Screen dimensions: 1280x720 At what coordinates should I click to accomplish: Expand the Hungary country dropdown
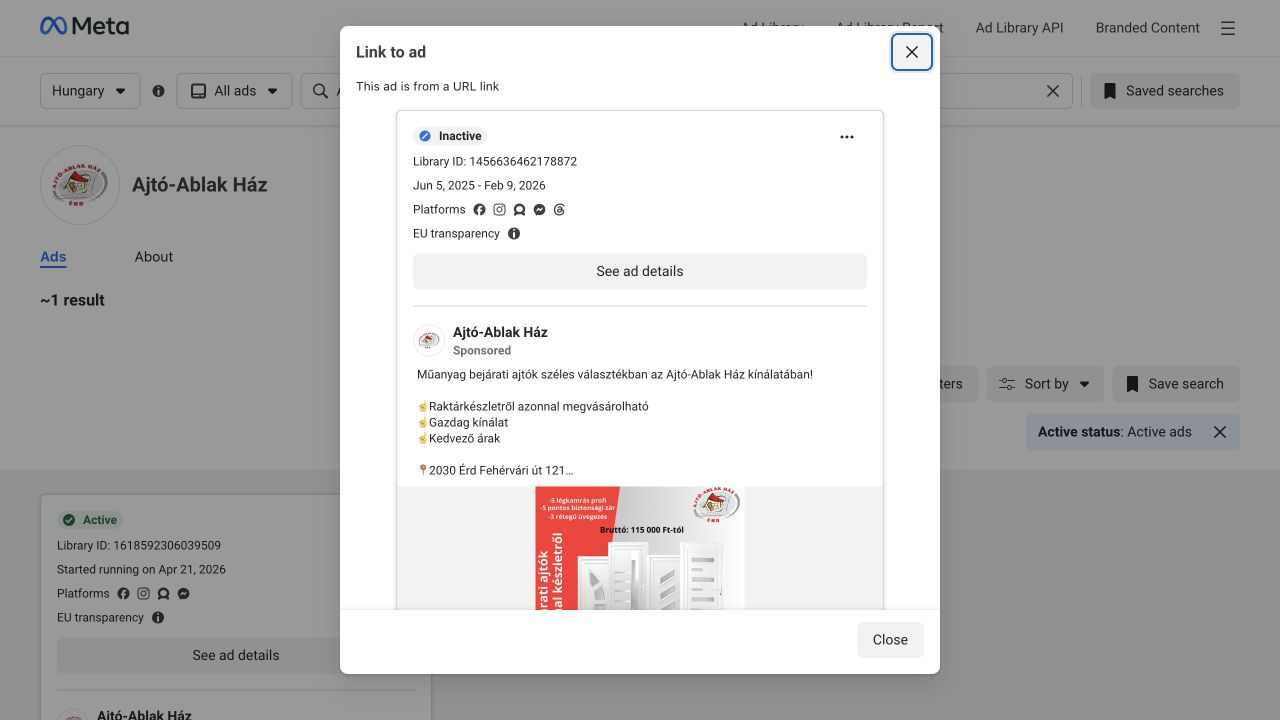tap(90, 91)
